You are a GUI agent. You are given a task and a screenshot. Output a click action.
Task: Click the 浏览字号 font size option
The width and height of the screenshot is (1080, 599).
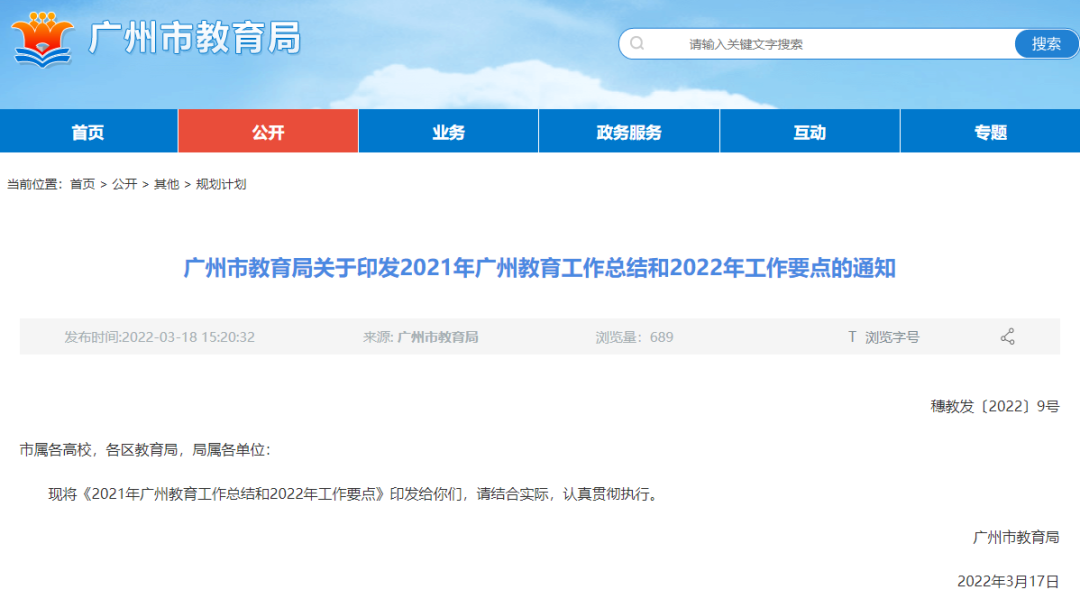[892, 337]
